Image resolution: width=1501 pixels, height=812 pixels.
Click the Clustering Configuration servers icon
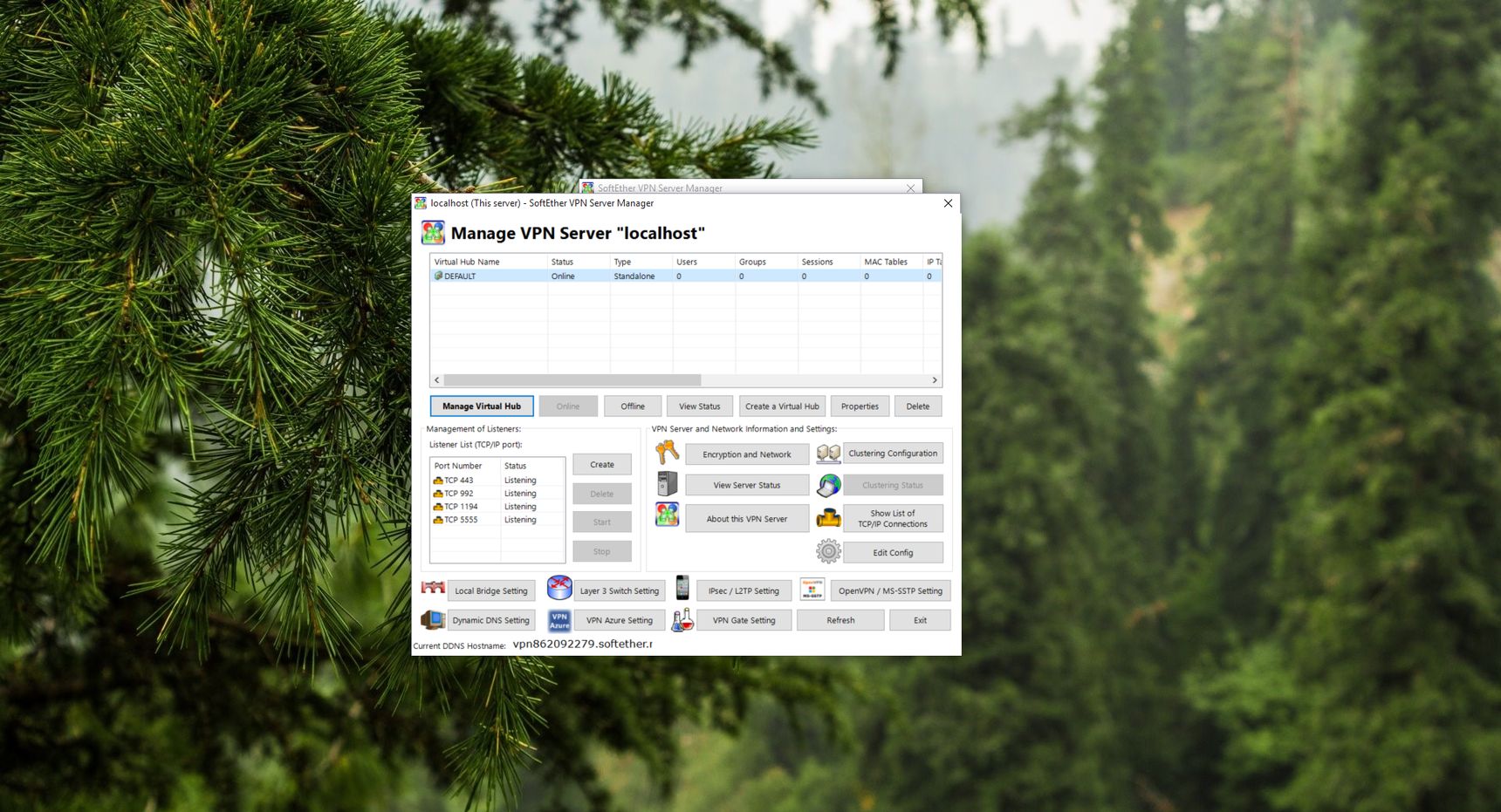pos(828,454)
